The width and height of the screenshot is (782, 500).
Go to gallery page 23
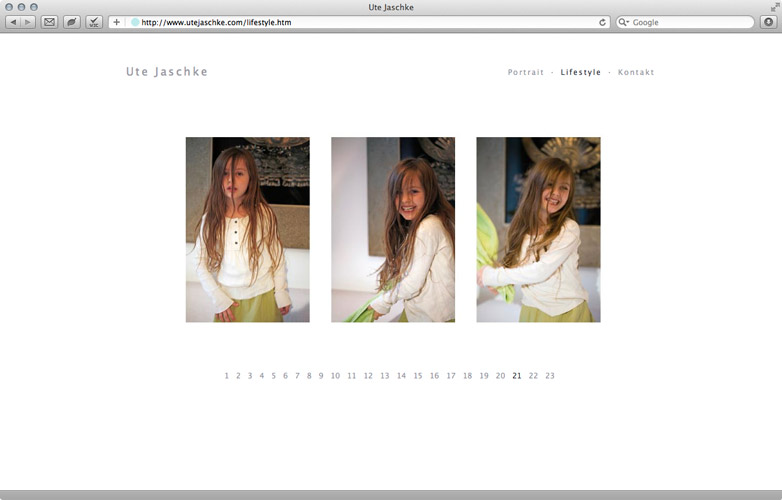pos(550,376)
